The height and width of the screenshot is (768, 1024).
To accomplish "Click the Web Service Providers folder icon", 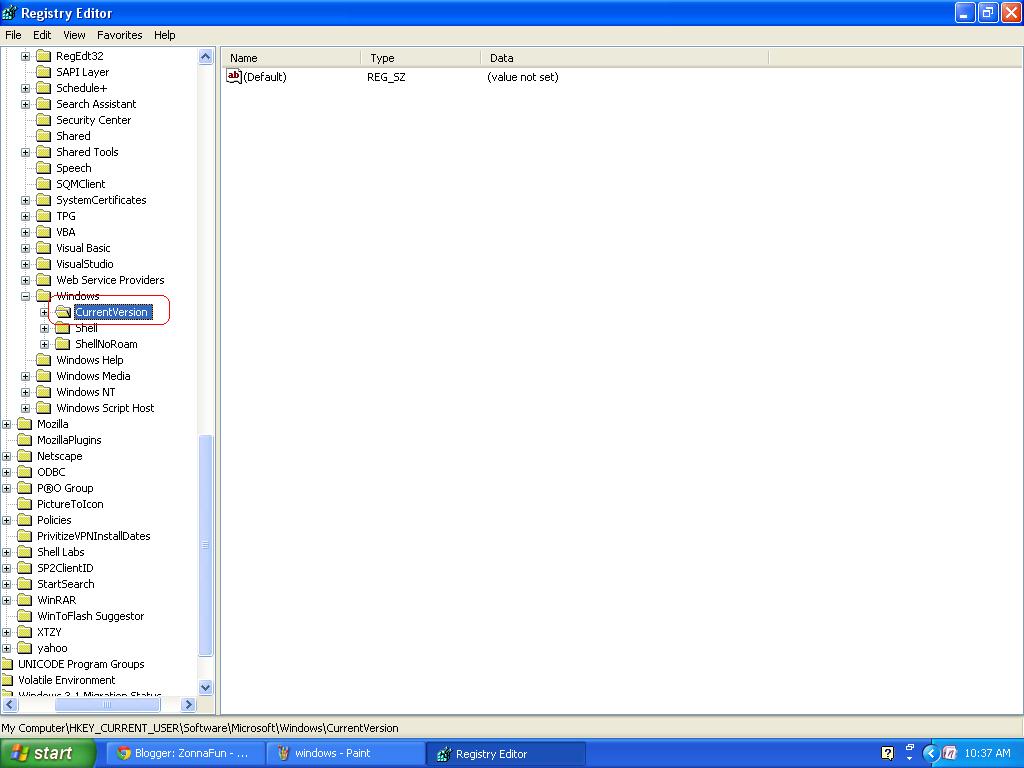I will tap(44, 280).
